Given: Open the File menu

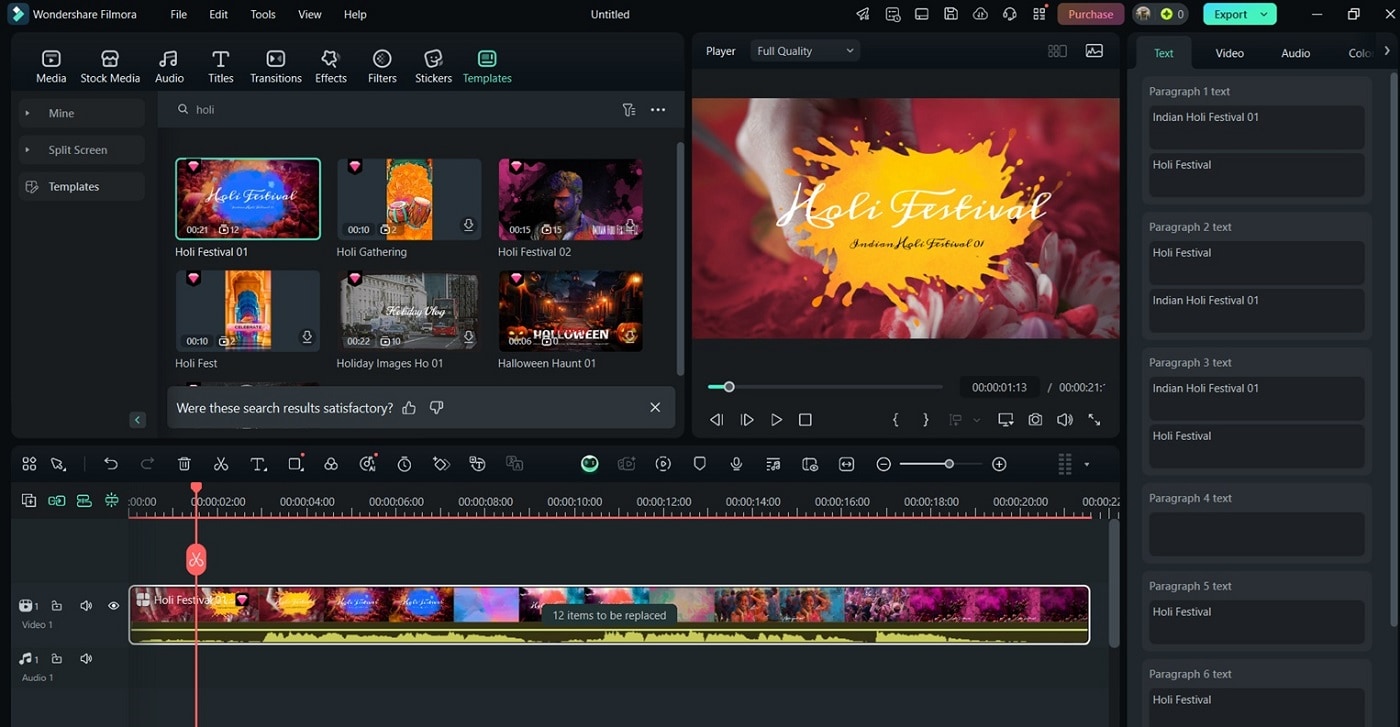Looking at the screenshot, I should pyautogui.click(x=178, y=14).
